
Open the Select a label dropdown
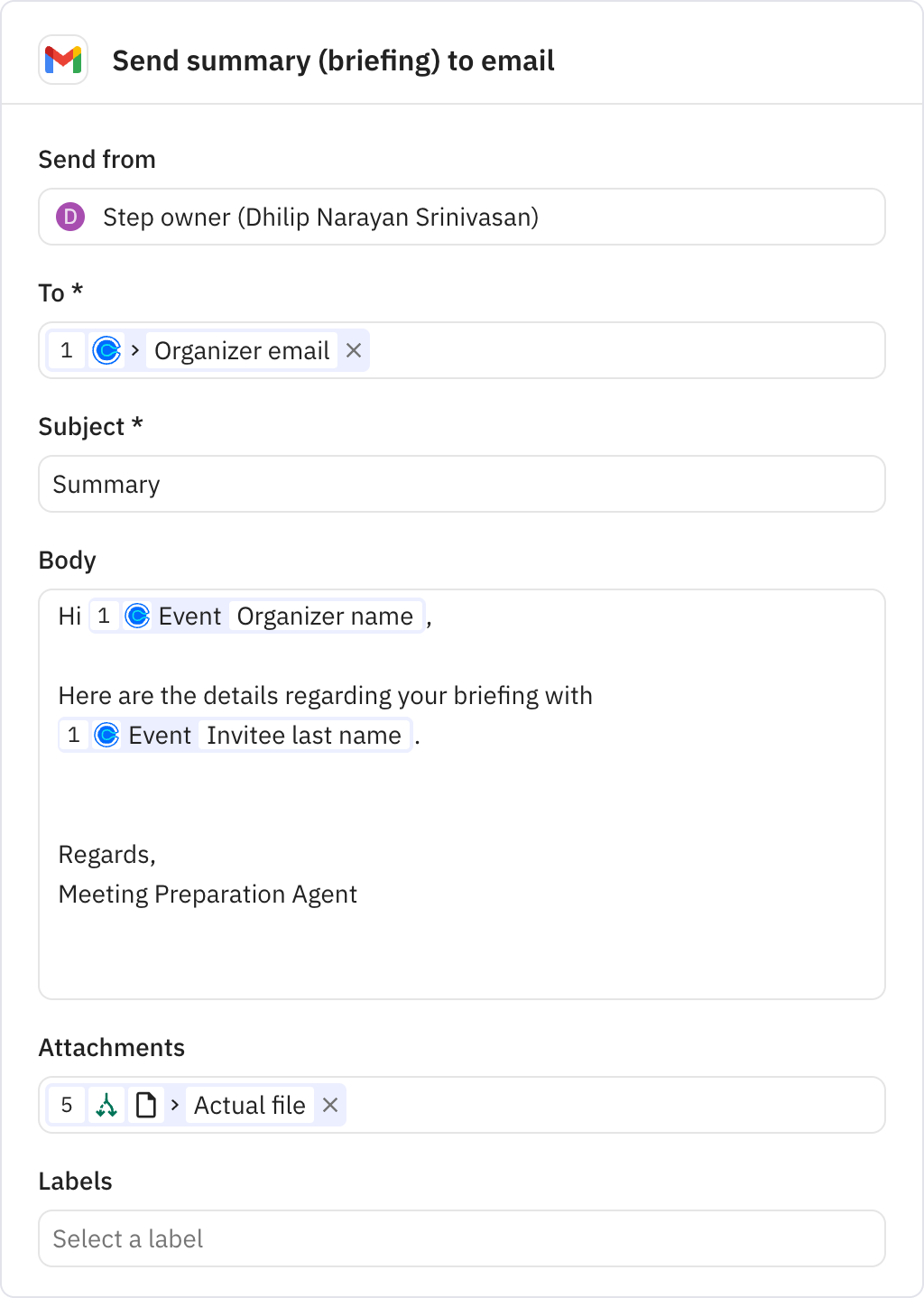coord(462,1238)
